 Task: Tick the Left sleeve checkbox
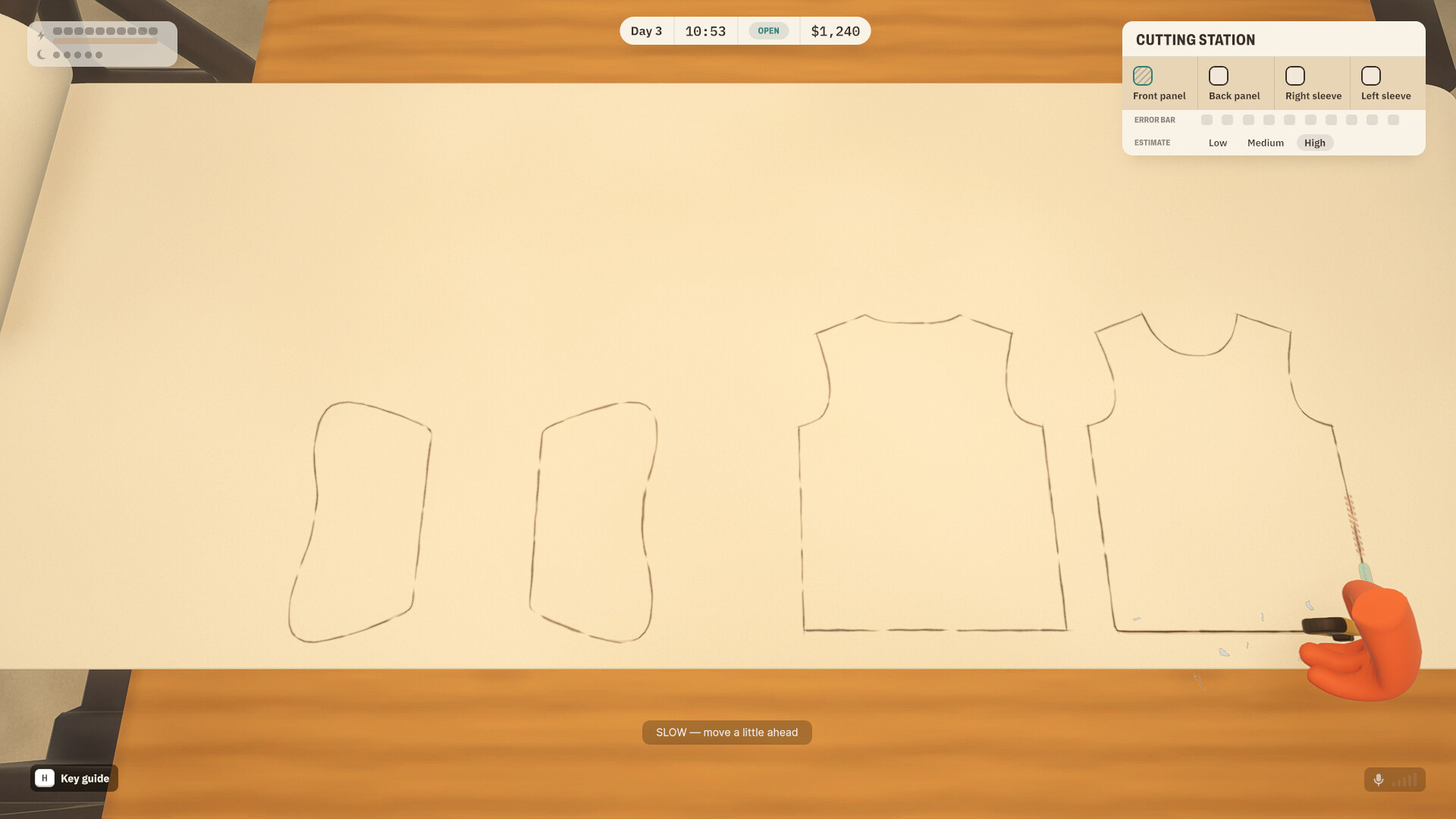pos(1370,76)
